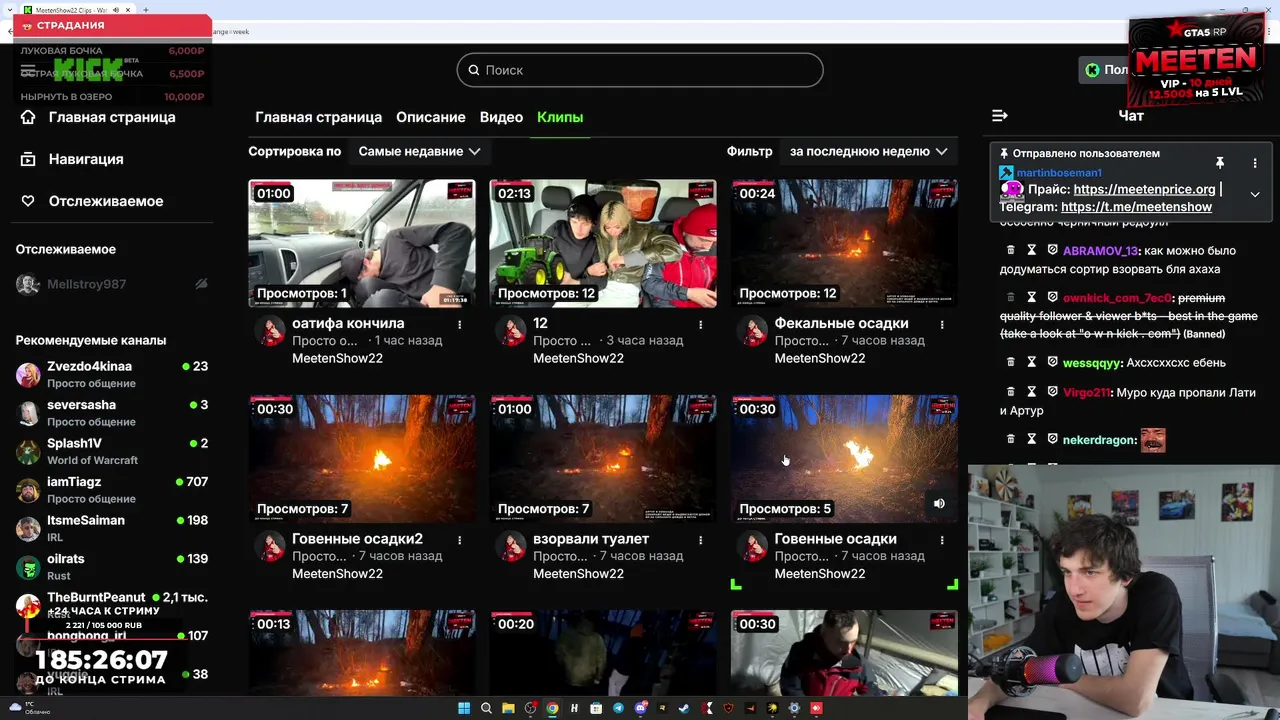Screen dimensions: 1280x720
Task: Click the hourglass timeout icon for wessqqyy
Action: (1031, 363)
